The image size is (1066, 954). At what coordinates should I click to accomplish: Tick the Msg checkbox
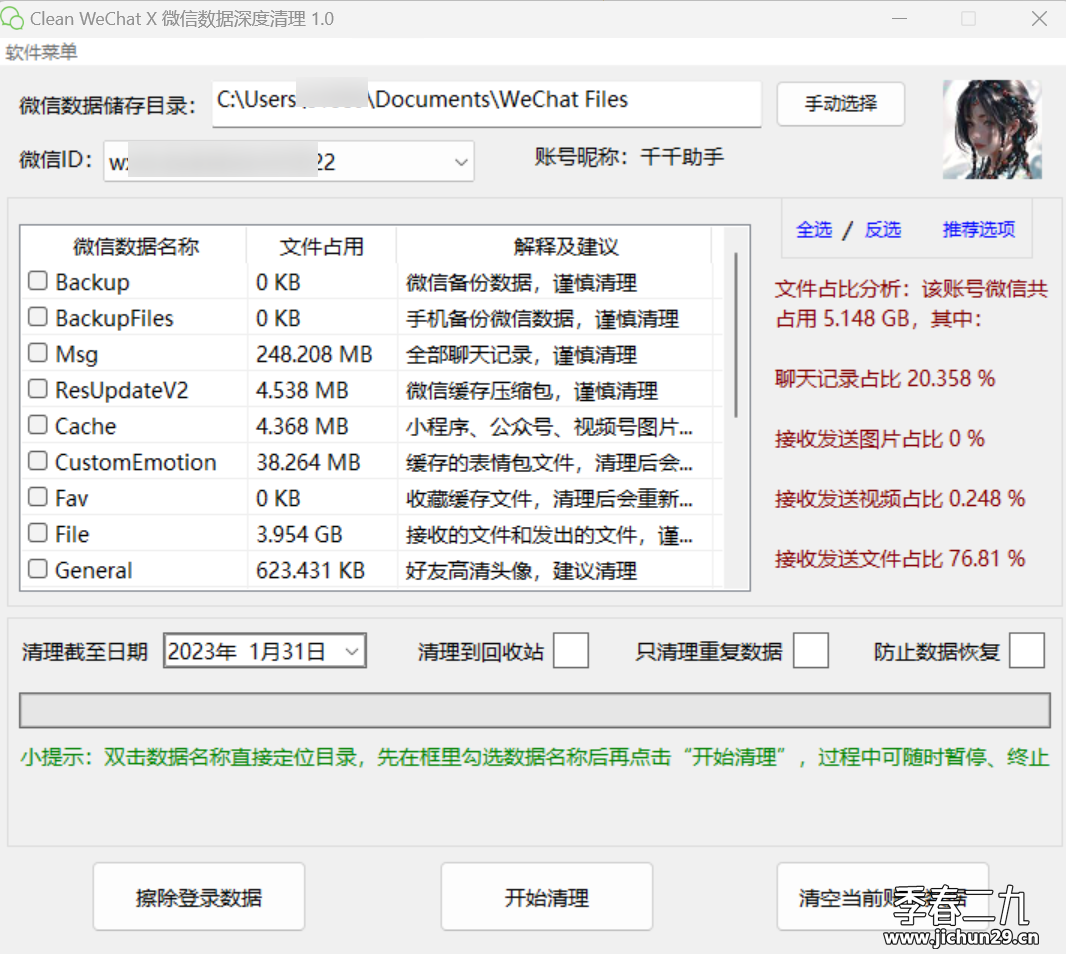coord(38,353)
